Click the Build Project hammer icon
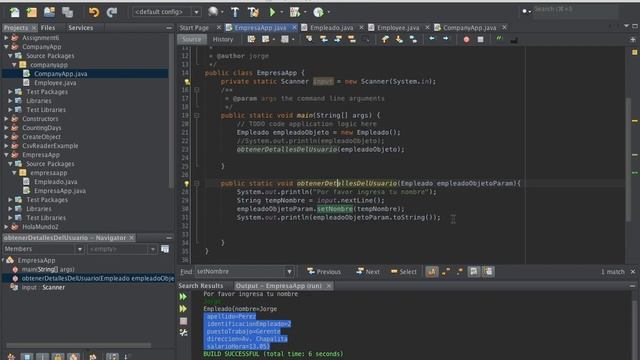Image resolution: width=640 pixels, height=360 pixels. [x=235, y=12]
